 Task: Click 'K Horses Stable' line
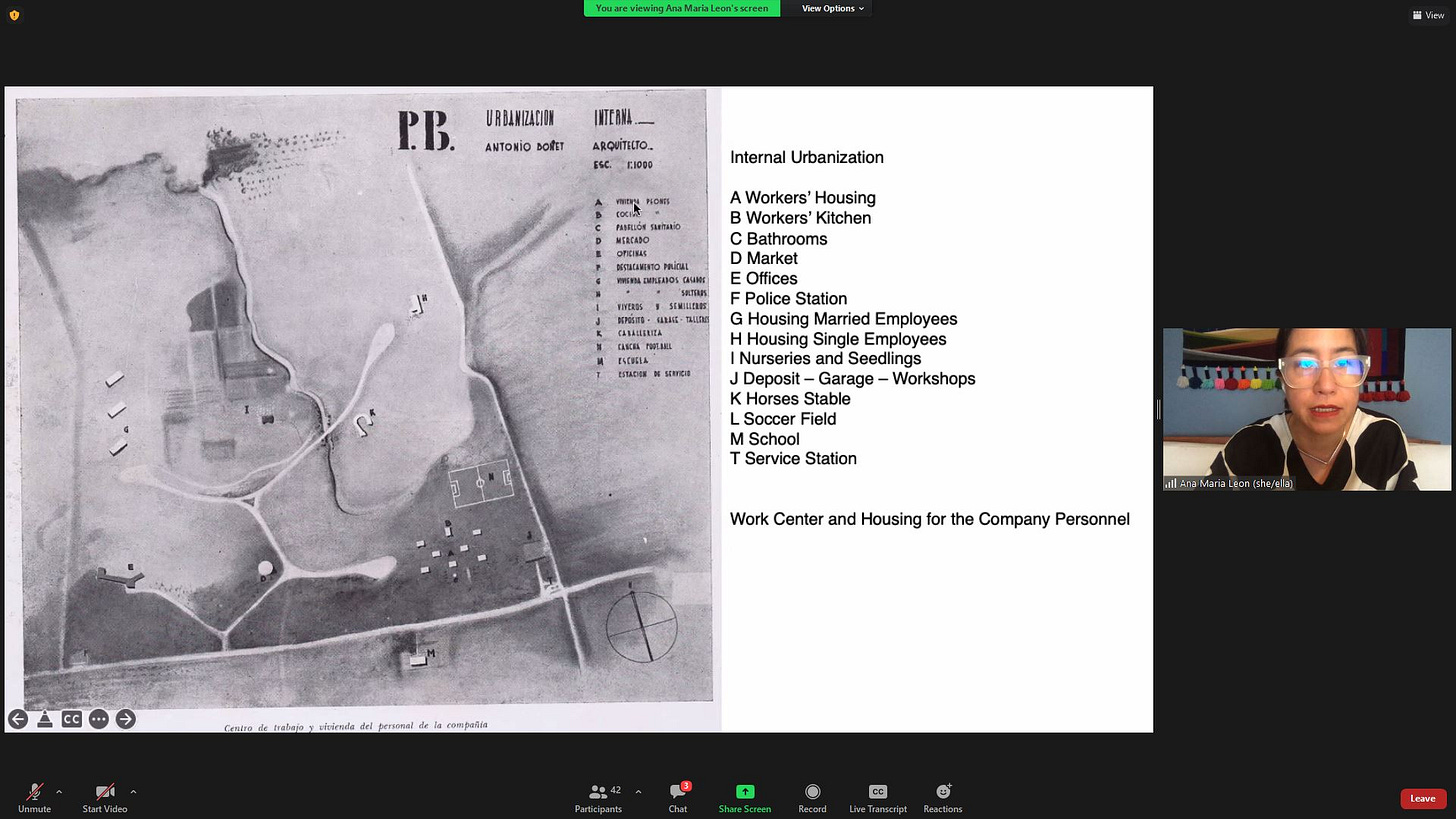point(790,398)
